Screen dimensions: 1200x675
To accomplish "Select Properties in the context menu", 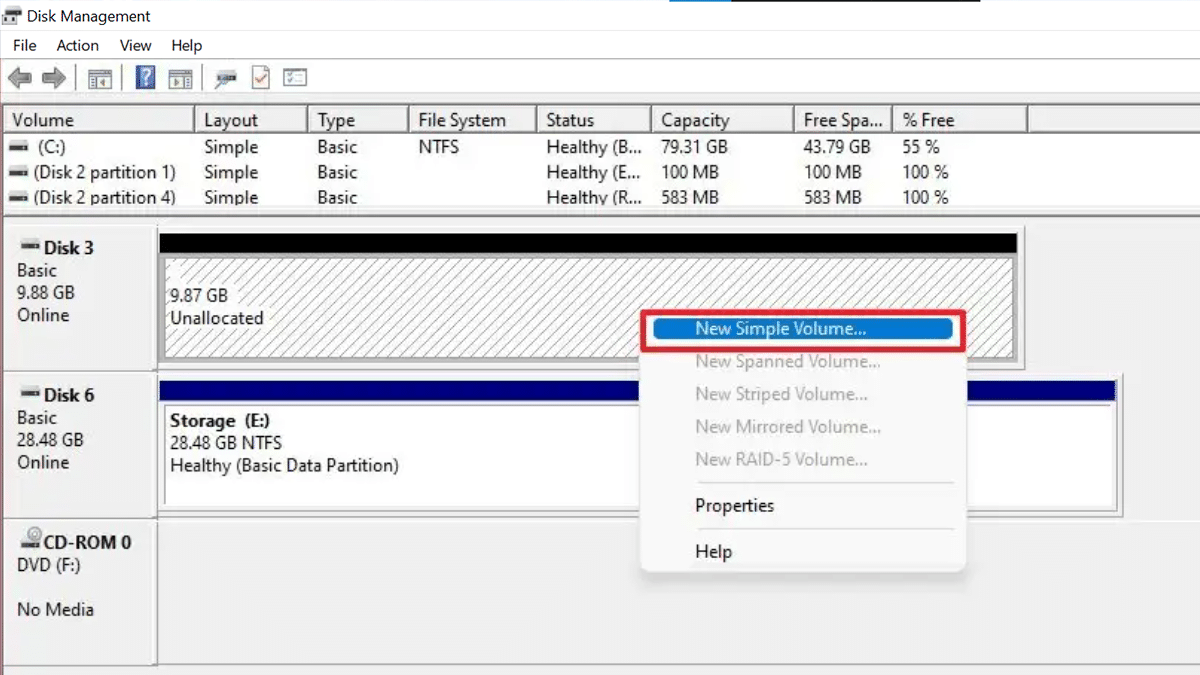I will [x=734, y=506].
